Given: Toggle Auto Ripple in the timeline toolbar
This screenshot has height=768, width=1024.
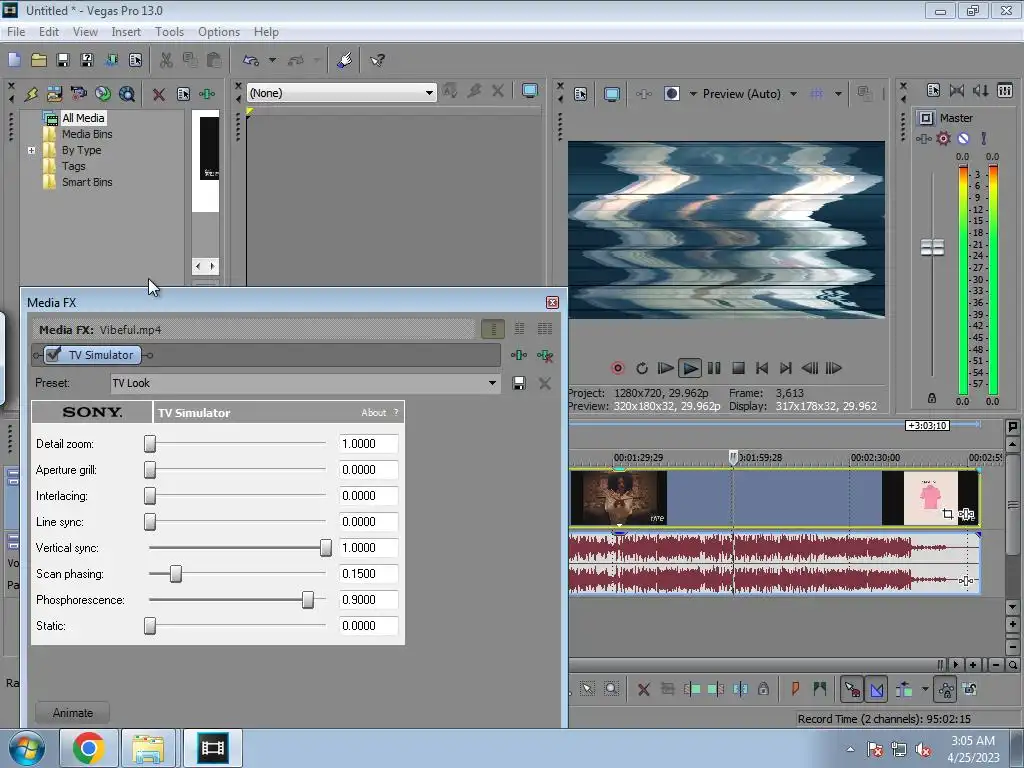Looking at the screenshot, I should coord(904,689).
